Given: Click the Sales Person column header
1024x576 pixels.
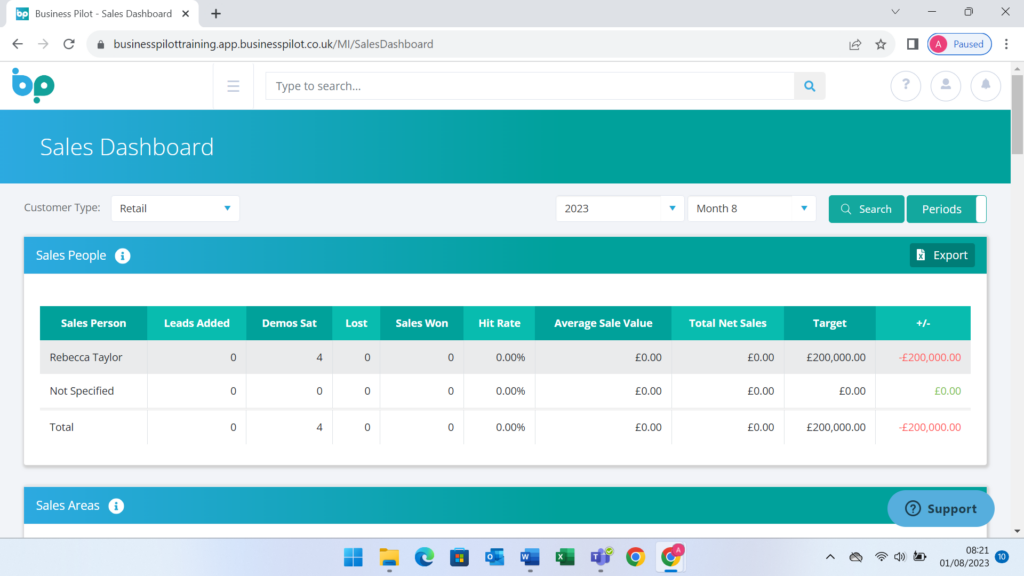Looking at the screenshot, I should [93, 323].
